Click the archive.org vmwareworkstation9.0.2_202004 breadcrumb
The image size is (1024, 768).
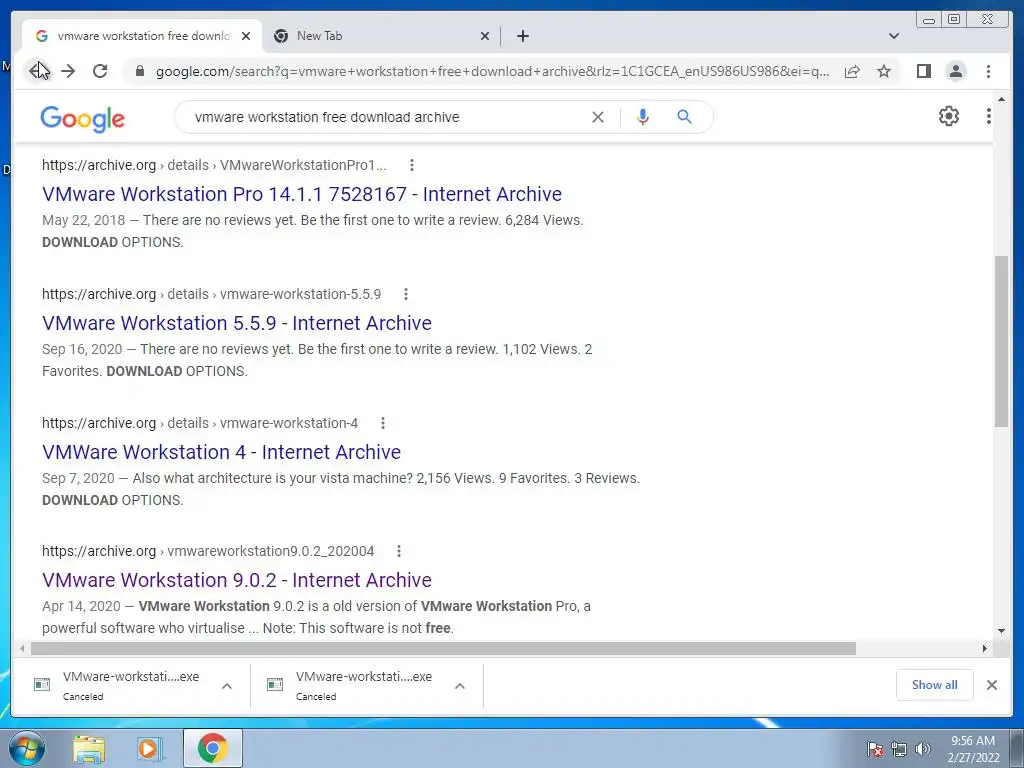pos(208,551)
